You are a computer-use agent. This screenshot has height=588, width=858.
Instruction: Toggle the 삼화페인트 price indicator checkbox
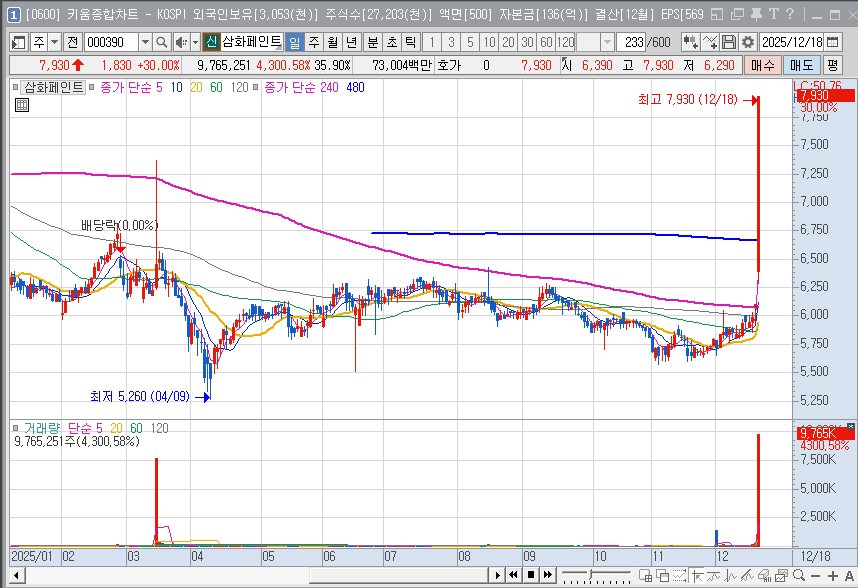[16, 87]
